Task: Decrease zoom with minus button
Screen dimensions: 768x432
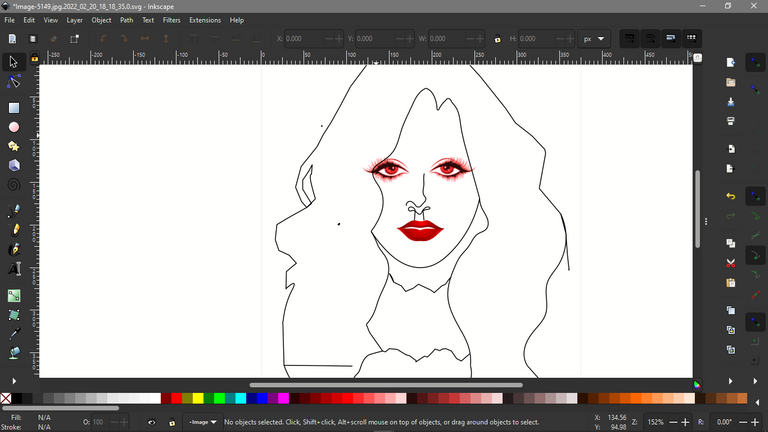Action: tap(673, 422)
